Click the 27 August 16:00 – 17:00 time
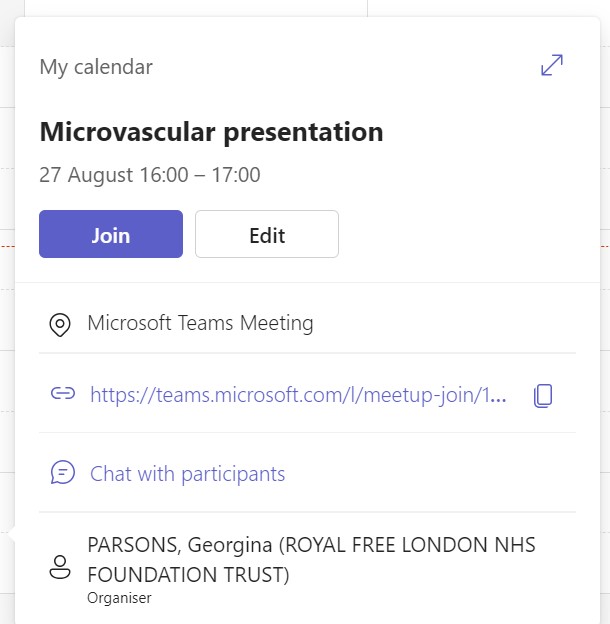 (150, 175)
